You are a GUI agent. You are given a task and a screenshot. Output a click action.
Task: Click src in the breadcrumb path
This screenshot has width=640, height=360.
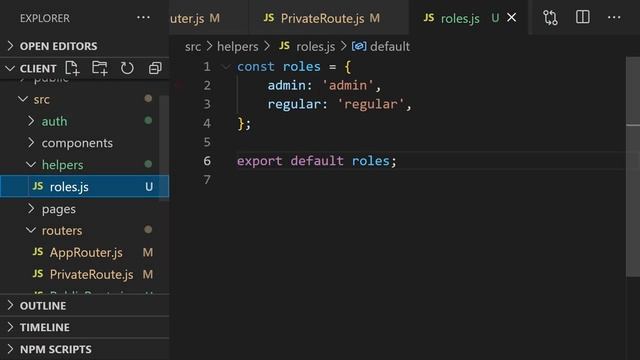click(193, 47)
